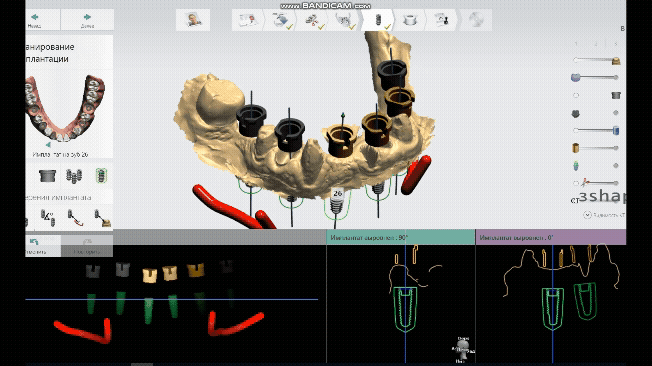Select implant label 26 in 3D view
Viewport: 652px width, 366px height.
pos(337,193)
